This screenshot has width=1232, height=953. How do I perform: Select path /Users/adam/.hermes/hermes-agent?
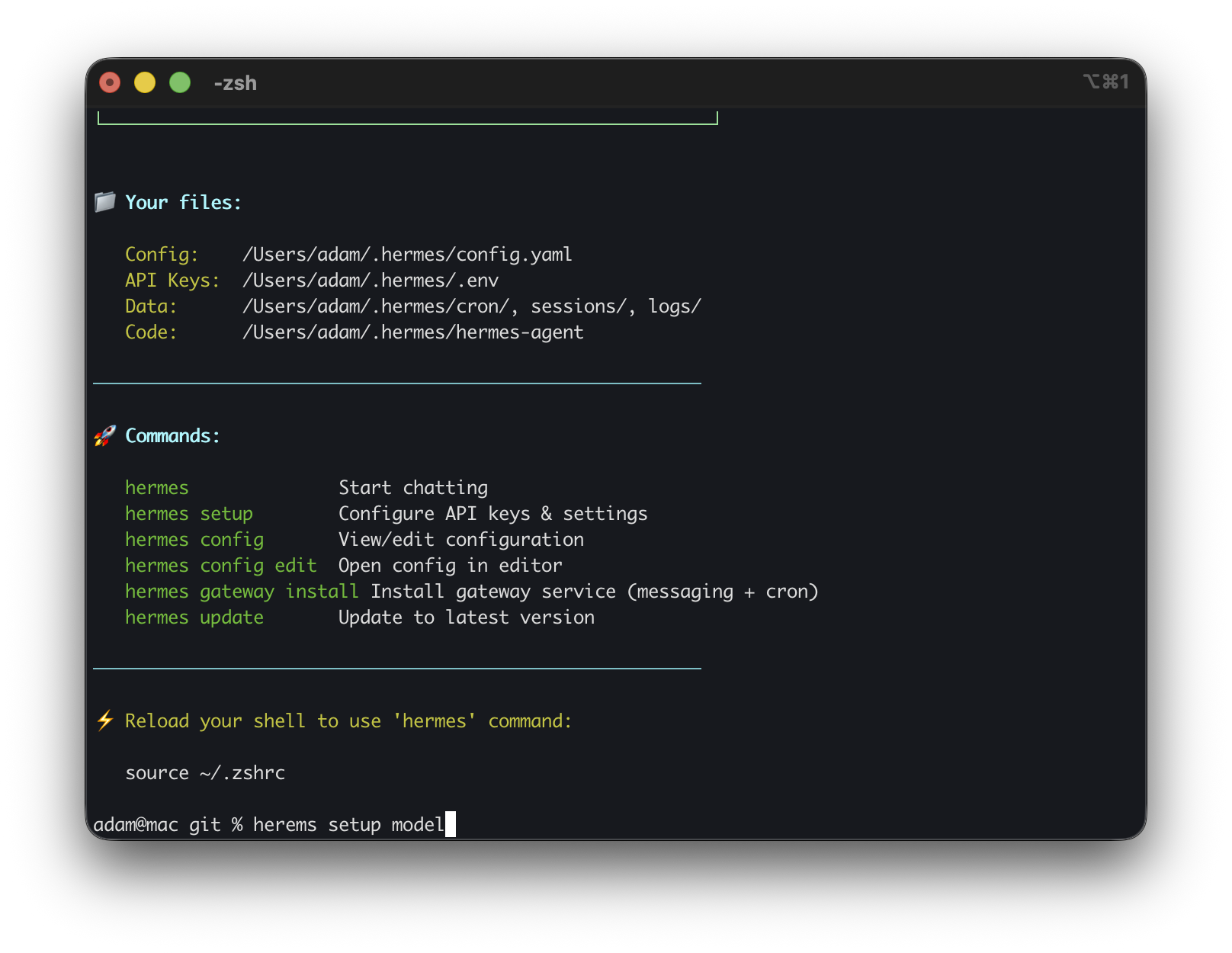[413, 332]
